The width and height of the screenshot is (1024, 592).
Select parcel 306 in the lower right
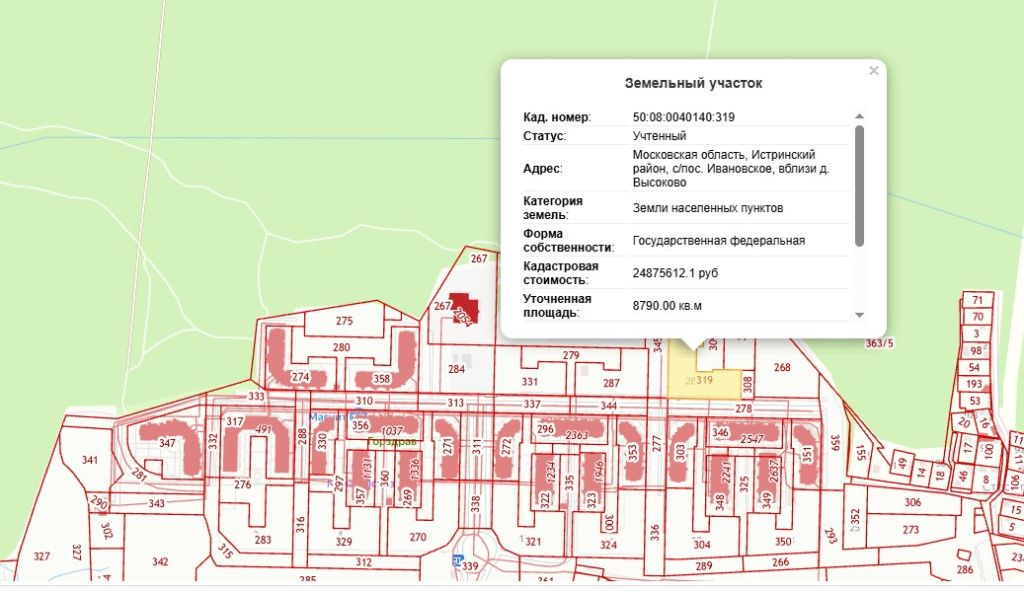(x=911, y=502)
